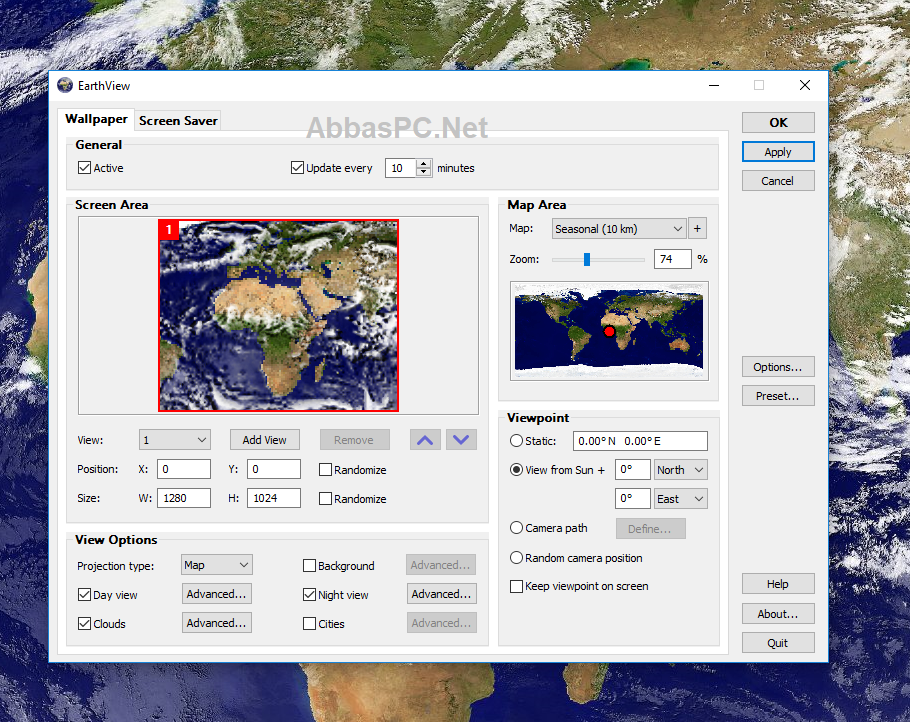Click the EarthView globe icon in title bar
The image size is (910, 722).
tap(65, 85)
